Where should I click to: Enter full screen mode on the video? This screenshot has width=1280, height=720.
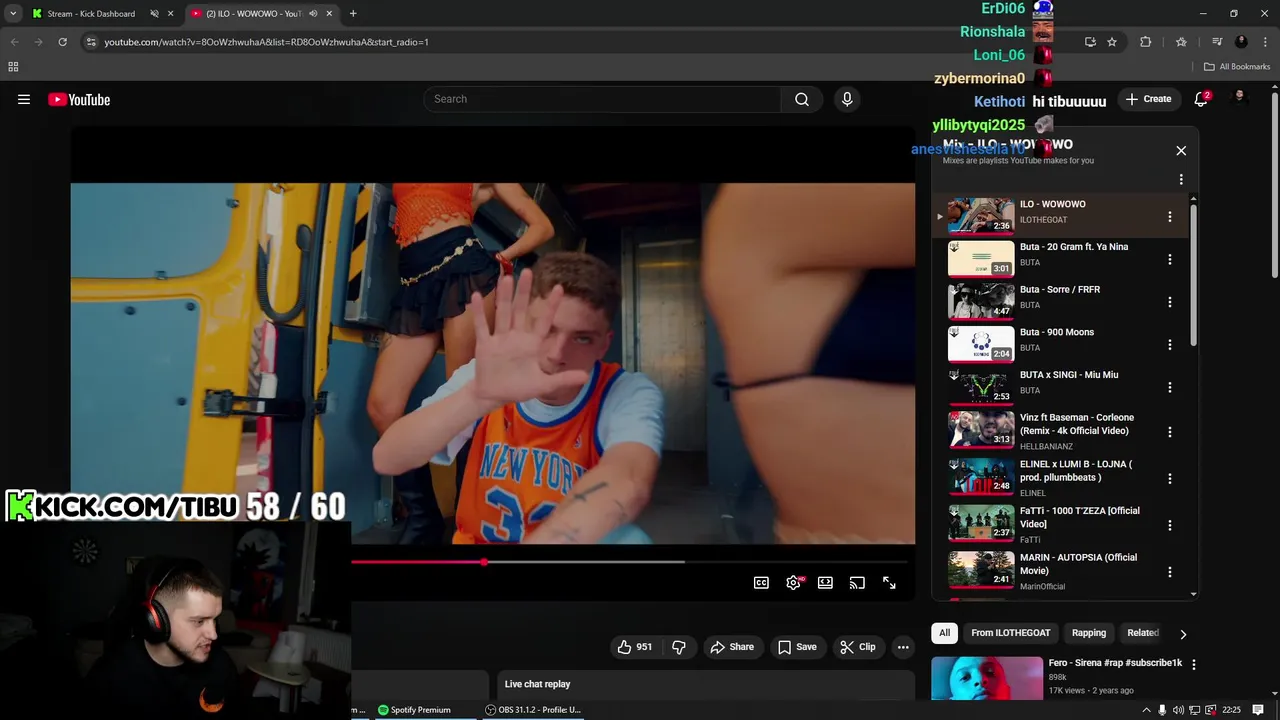pyautogui.click(x=889, y=583)
